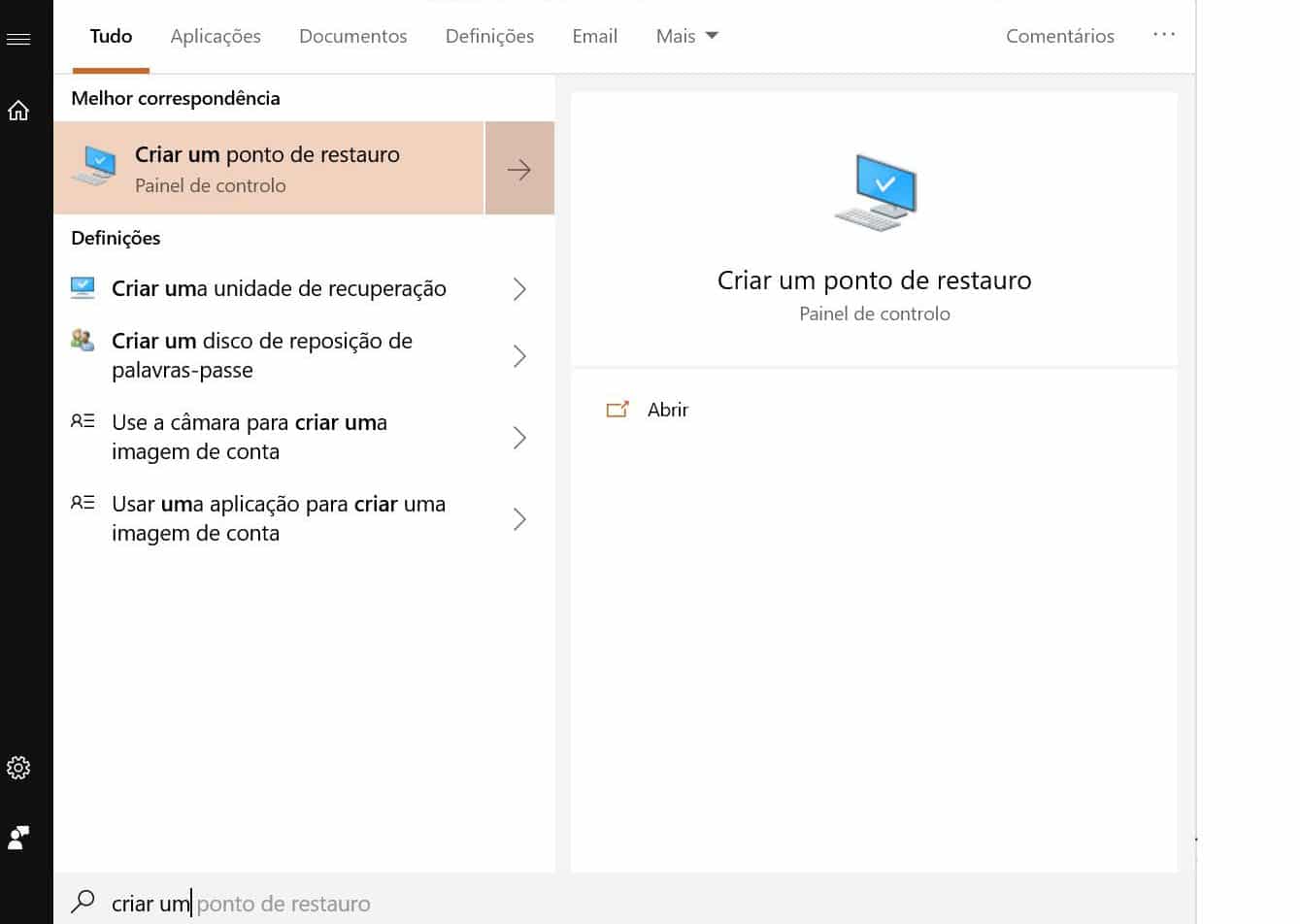Select the Criar um ponto de restauro best match
Screen dimensions: 1300x924
269,168
